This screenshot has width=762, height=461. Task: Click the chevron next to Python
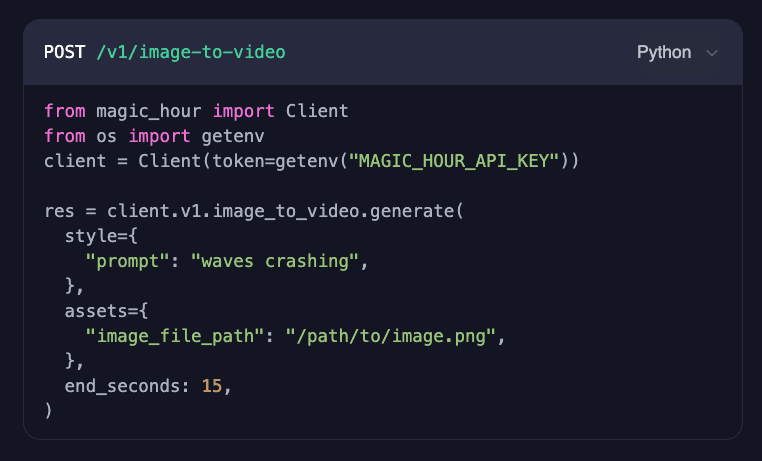712,53
